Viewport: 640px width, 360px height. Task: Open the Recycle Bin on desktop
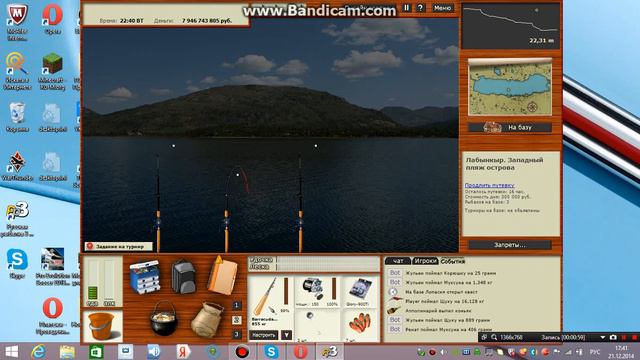tap(17, 117)
